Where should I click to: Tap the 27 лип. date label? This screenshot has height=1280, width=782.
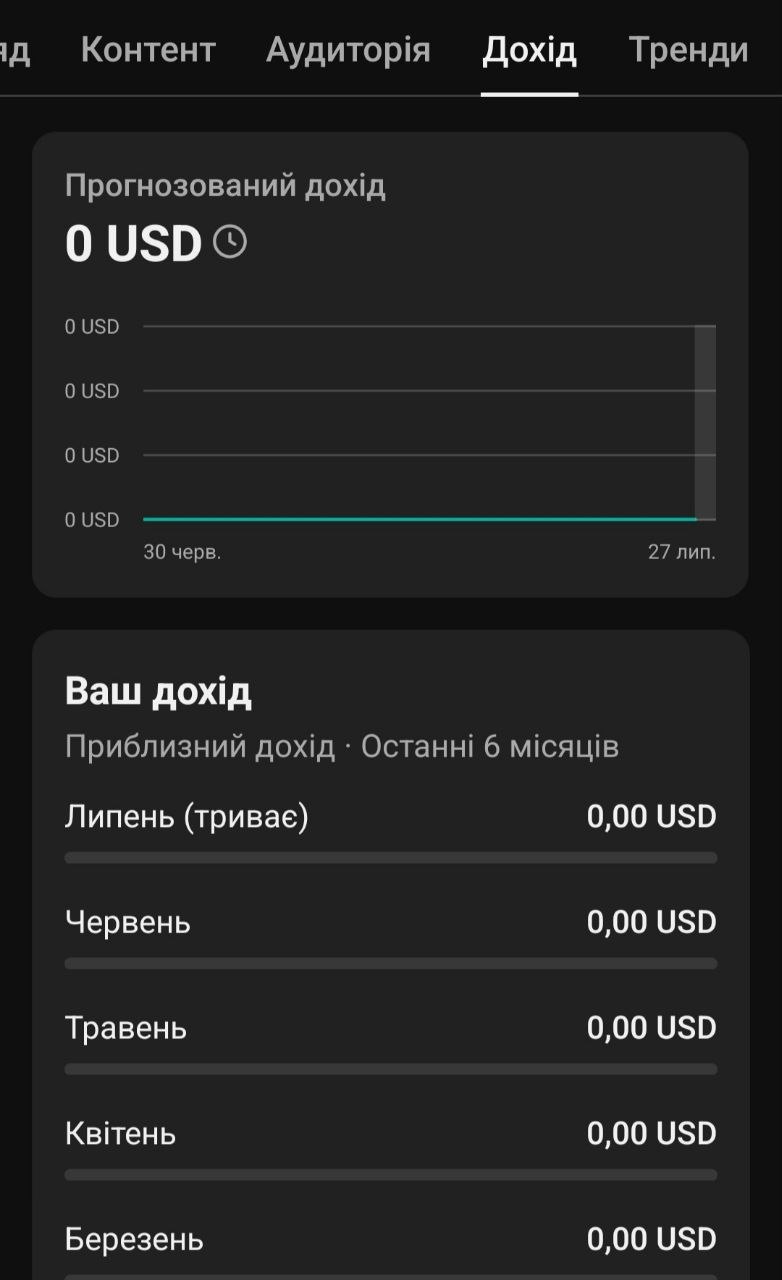coord(682,552)
